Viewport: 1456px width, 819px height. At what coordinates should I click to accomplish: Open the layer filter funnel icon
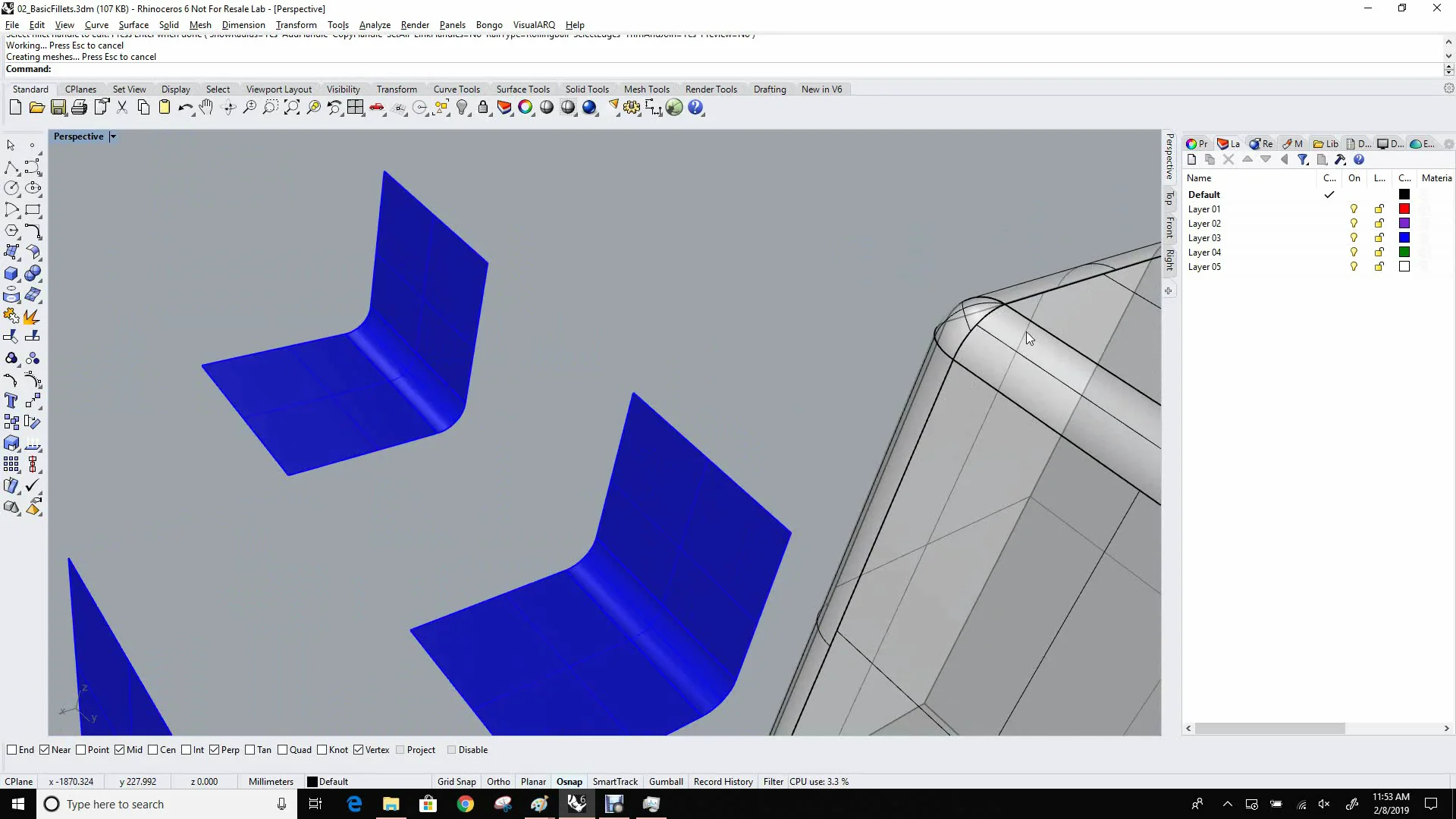coord(1304,159)
